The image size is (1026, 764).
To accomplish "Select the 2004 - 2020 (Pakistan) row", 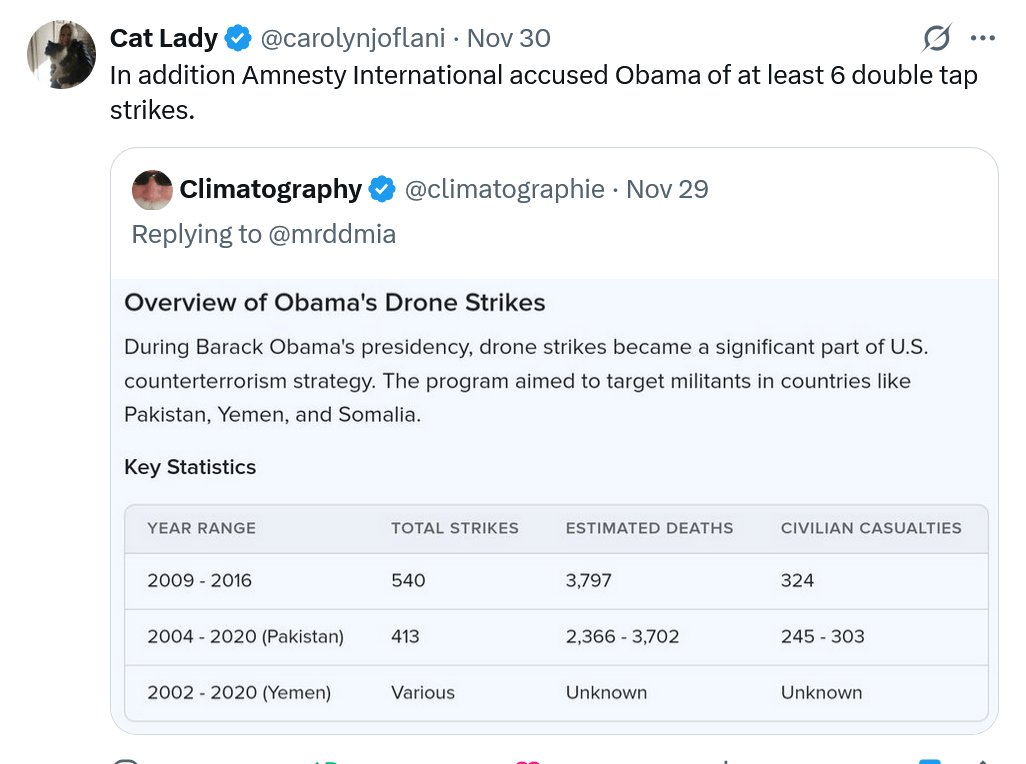I will 555,637.
